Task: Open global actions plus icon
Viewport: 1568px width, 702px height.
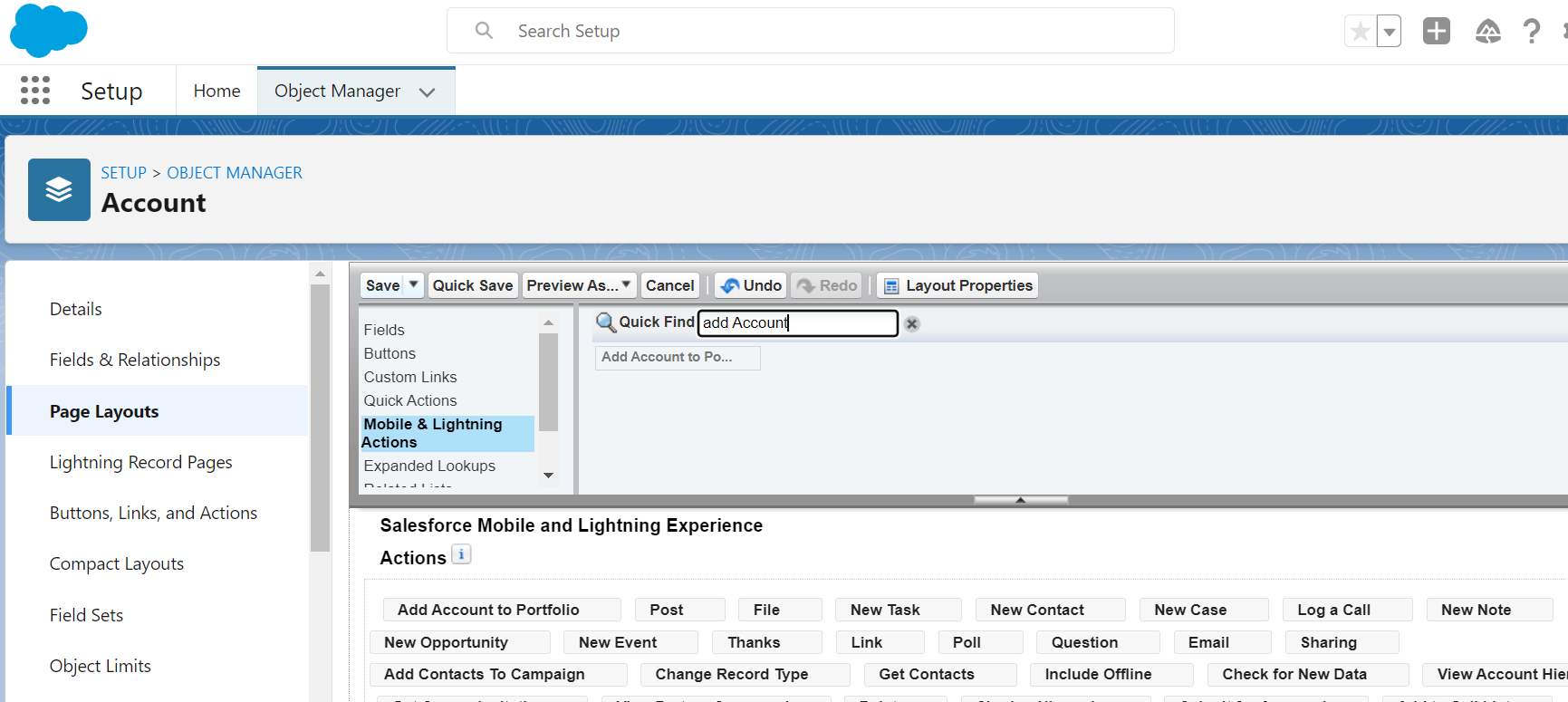Action: (x=1436, y=32)
